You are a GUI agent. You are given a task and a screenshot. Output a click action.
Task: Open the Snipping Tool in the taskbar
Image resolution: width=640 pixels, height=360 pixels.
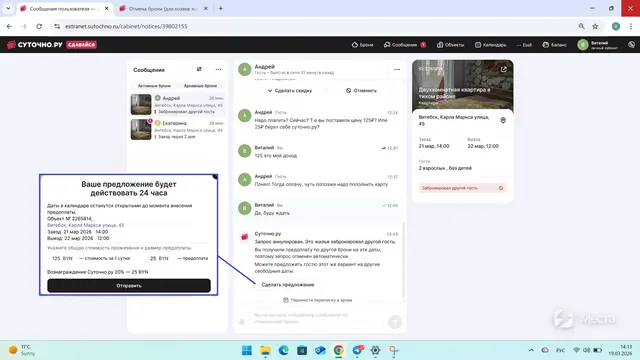[393, 350]
